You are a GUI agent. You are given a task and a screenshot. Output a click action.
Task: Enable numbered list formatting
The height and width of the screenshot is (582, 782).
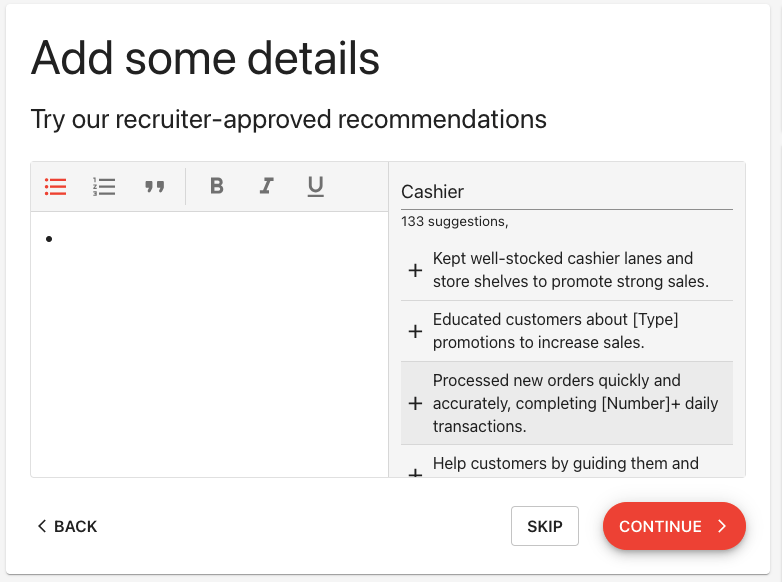(x=104, y=187)
